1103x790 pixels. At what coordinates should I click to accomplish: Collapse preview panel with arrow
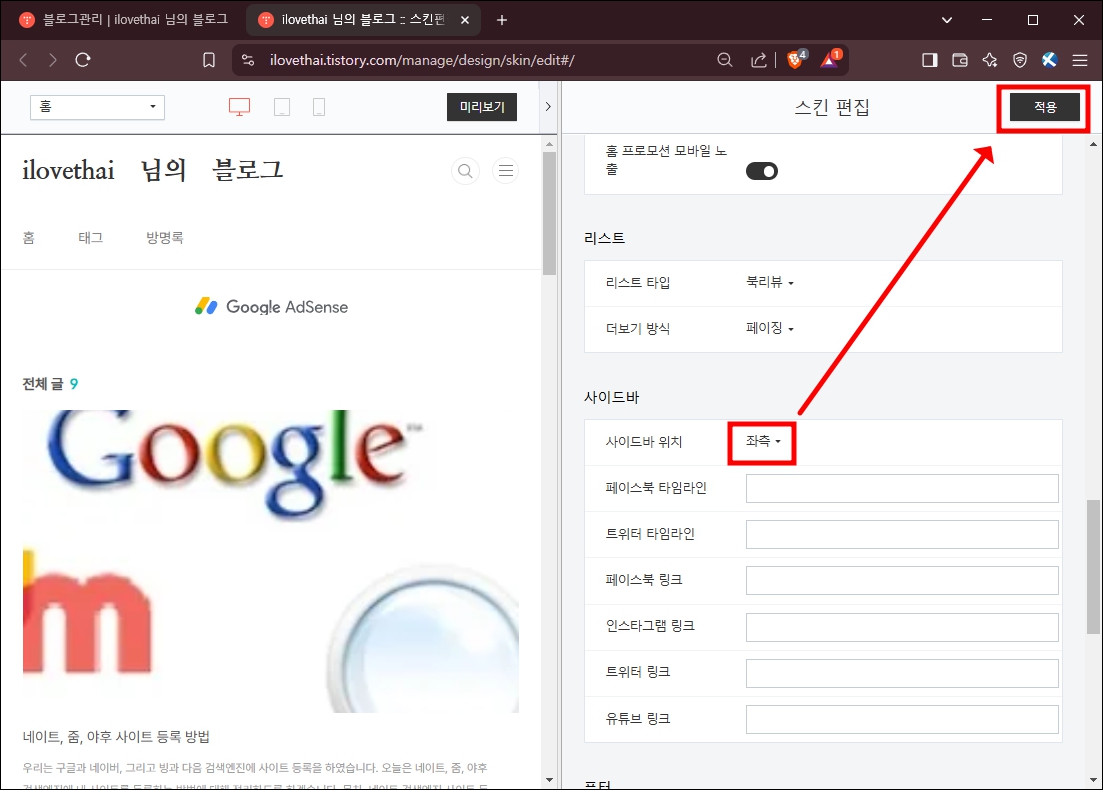pos(548,107)
